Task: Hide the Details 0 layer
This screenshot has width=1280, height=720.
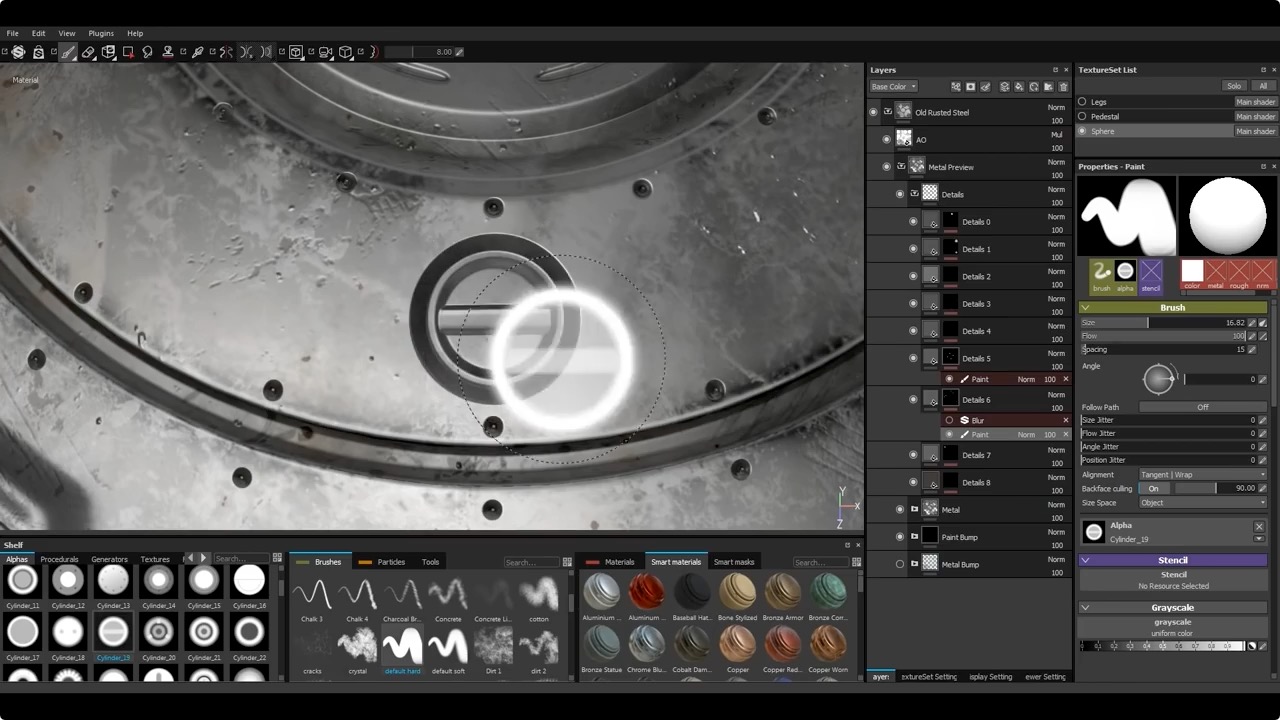Action: click(x=913, y=222)
